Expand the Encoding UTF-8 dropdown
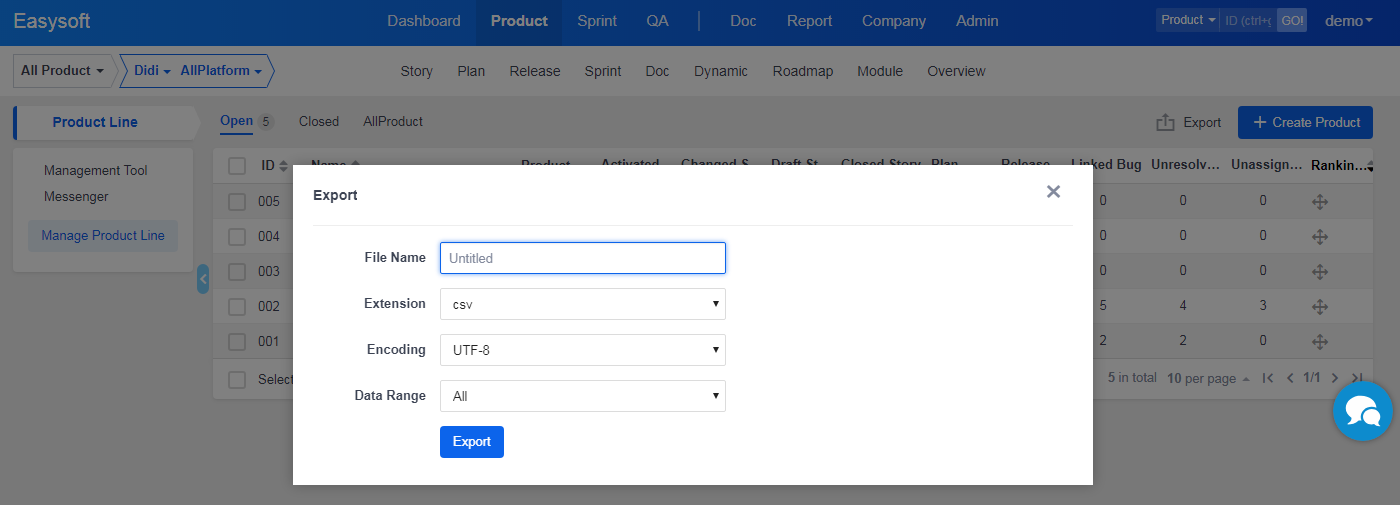The image size is (1400, 505). click(x=582, y=350)
